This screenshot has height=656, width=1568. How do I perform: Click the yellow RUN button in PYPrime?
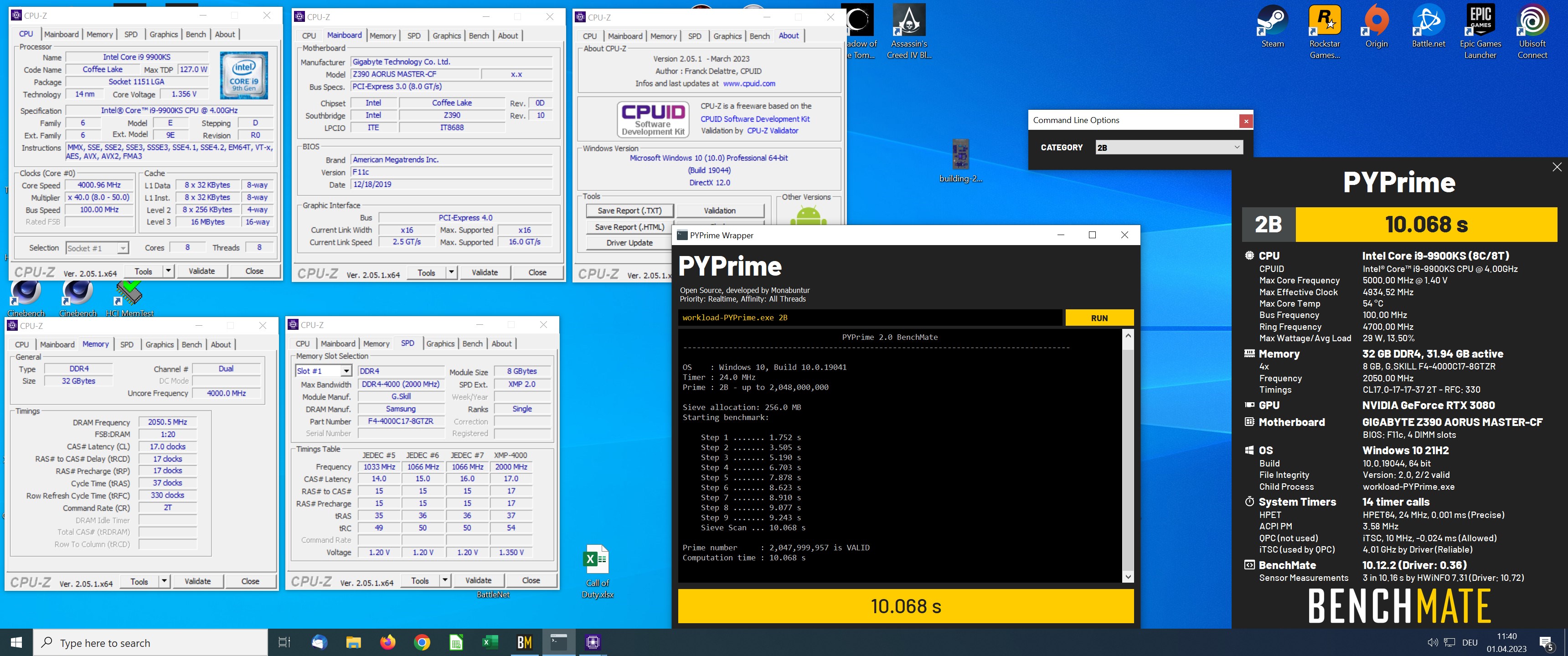click(x=1099, y=318)
